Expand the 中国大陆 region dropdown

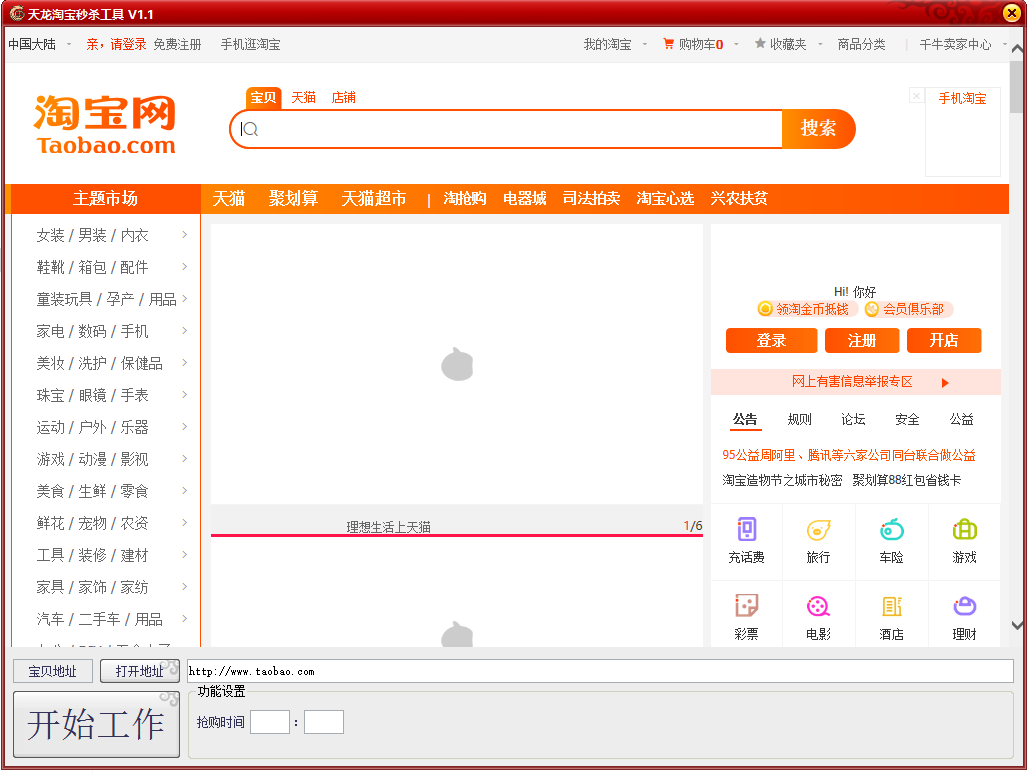pos(68,44)
